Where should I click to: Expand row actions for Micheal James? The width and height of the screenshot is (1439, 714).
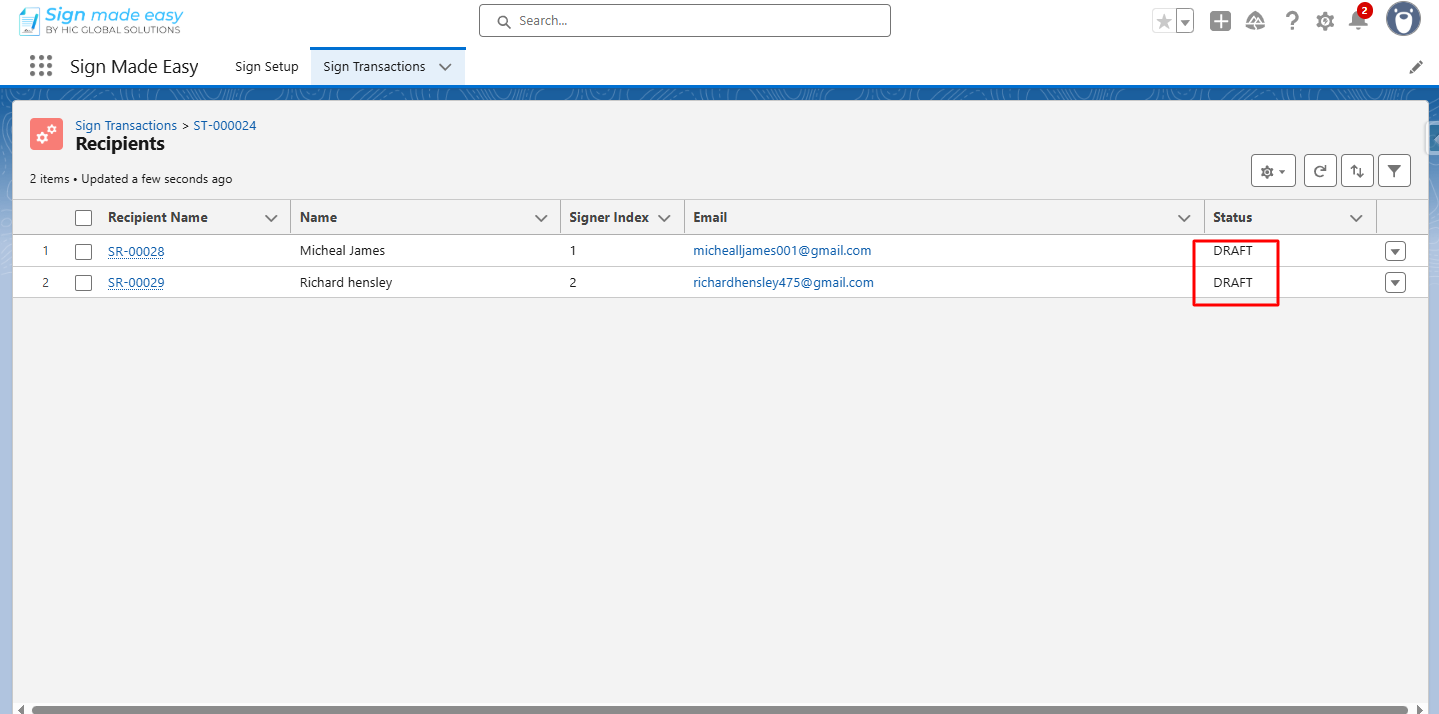click(x=1395, y=251)
